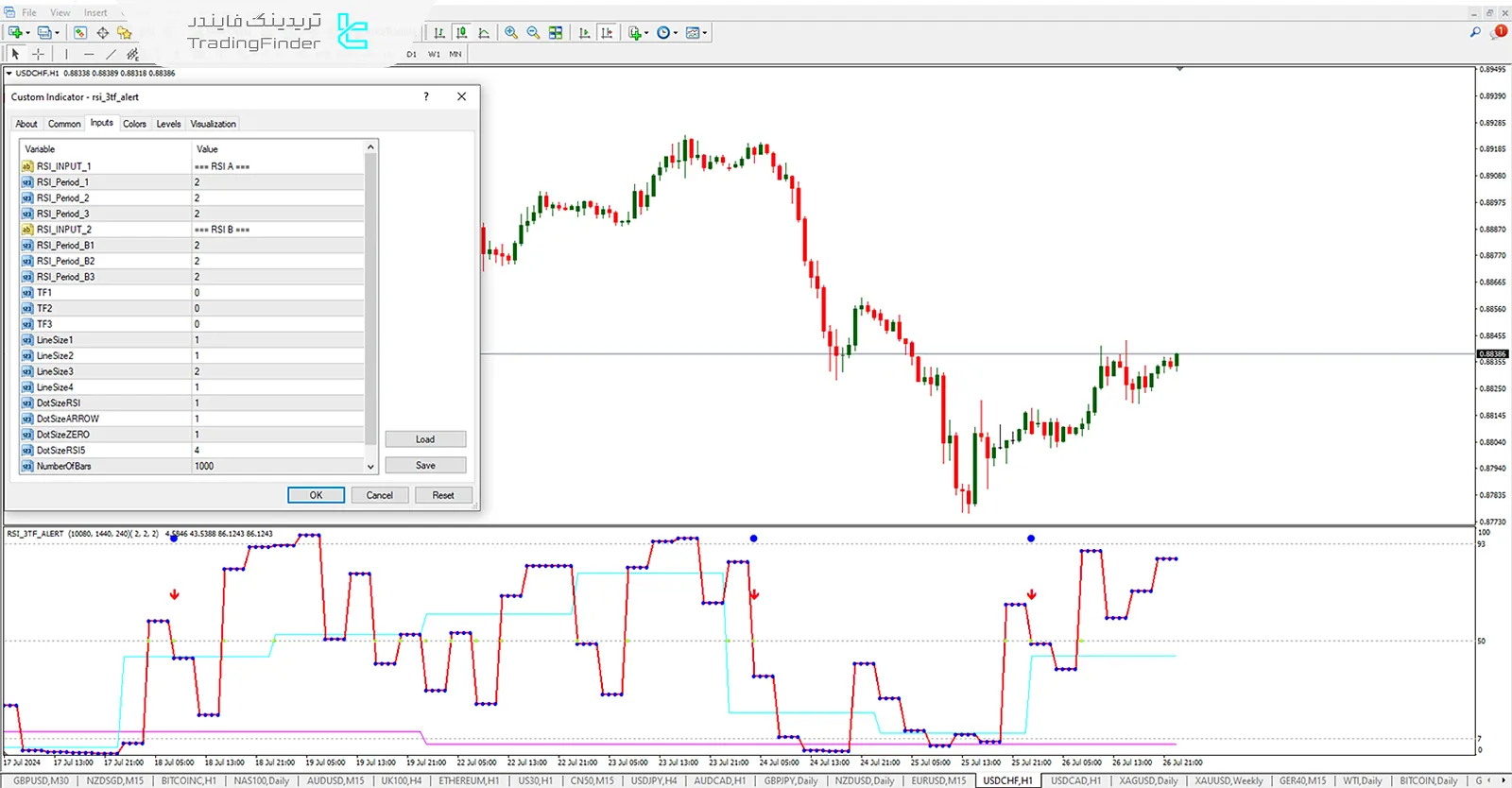Click the Reset button
1512x788 pixels.
443,495
